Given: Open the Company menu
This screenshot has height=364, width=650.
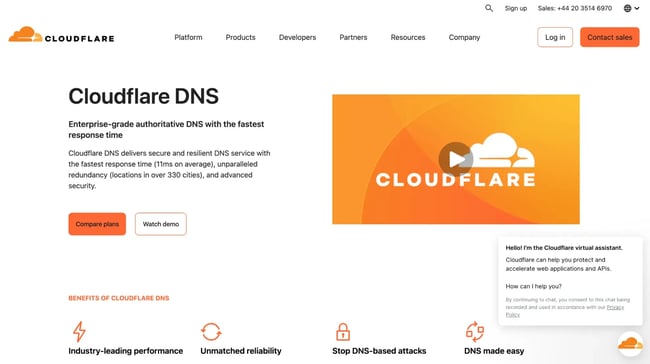Looking at the screenshot, I should pos(464,37).
